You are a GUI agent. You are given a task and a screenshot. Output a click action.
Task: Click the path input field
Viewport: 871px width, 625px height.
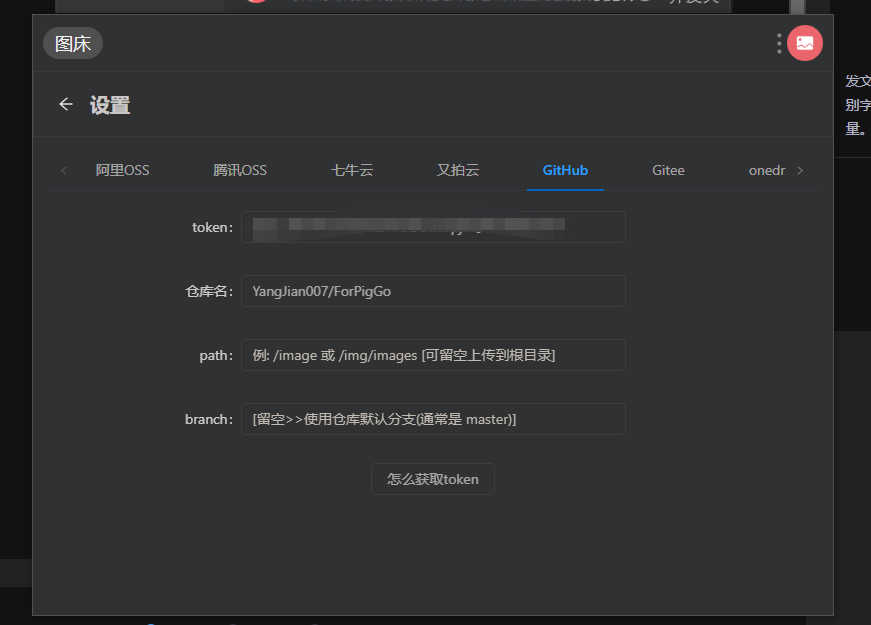click(433, 355)
